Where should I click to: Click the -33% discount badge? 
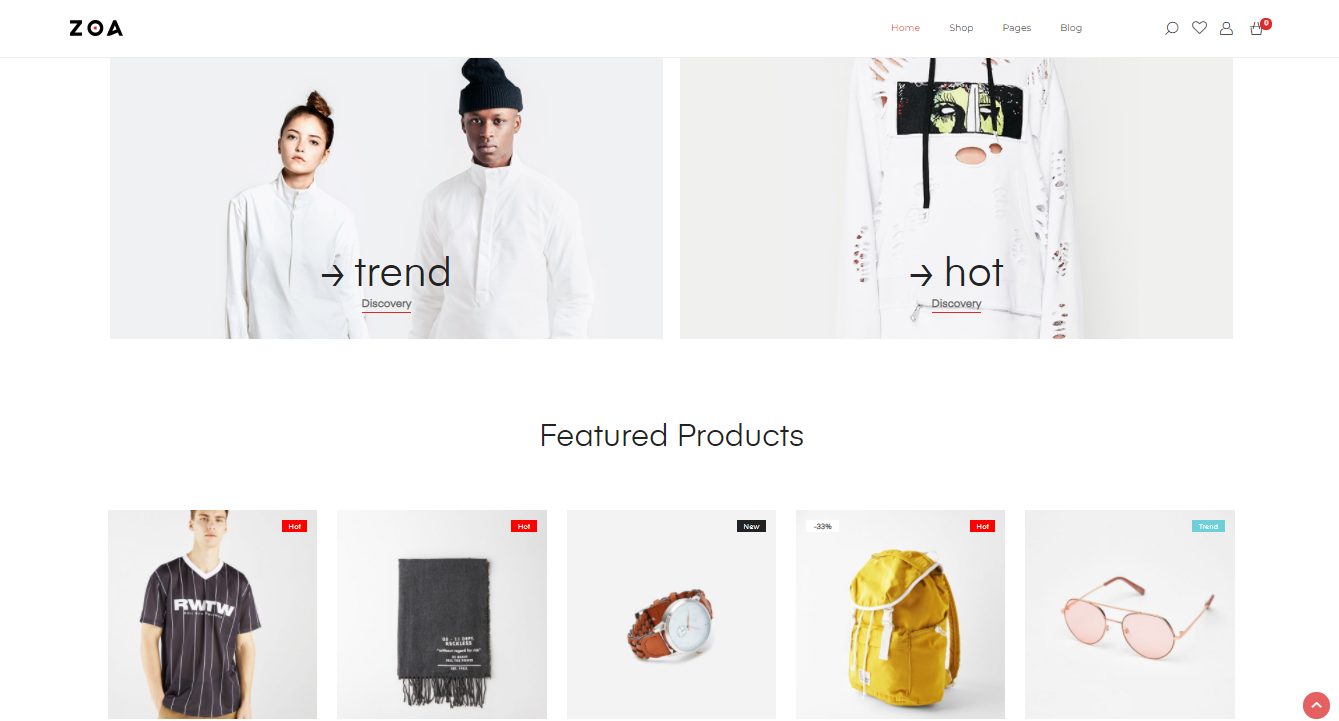(x=822, y=526)
